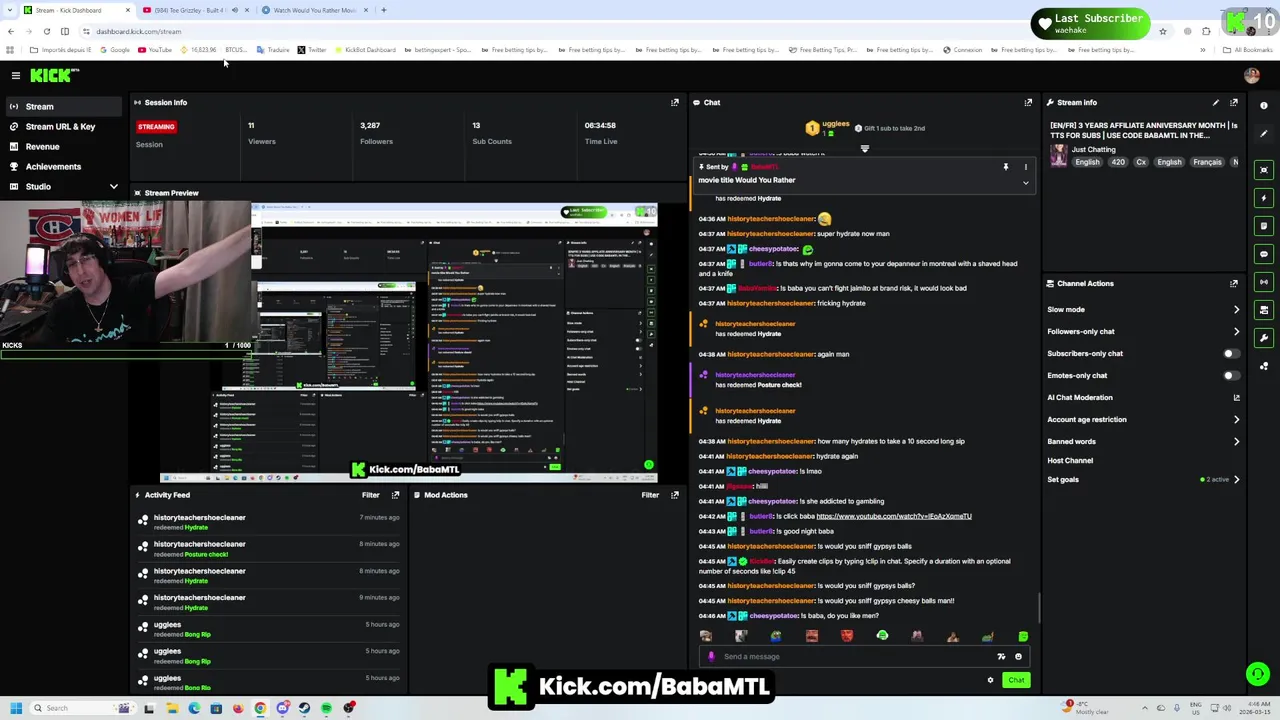Pop out the Mod Actions panel

675,495
